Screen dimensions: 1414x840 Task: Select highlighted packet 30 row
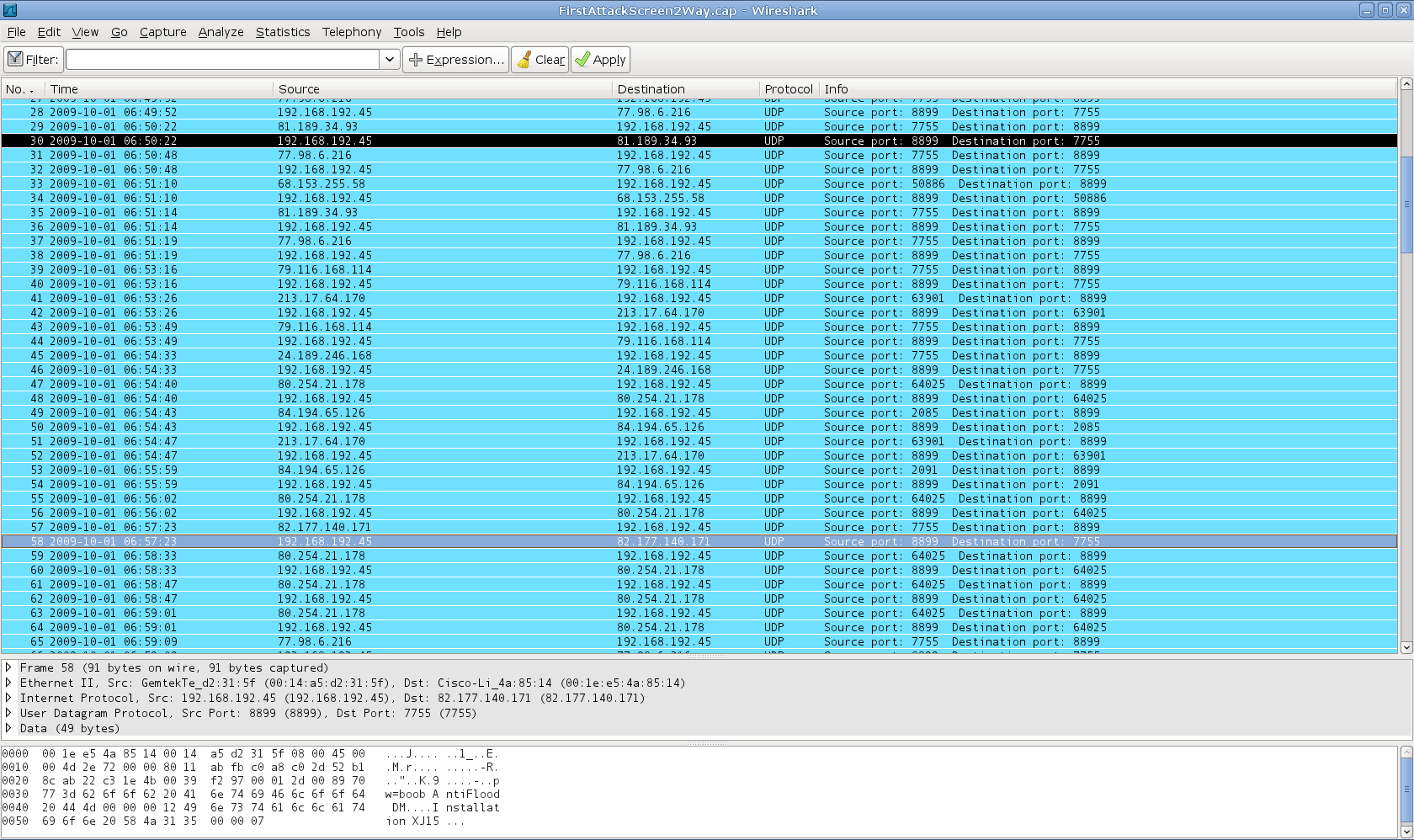coord(699,141)
